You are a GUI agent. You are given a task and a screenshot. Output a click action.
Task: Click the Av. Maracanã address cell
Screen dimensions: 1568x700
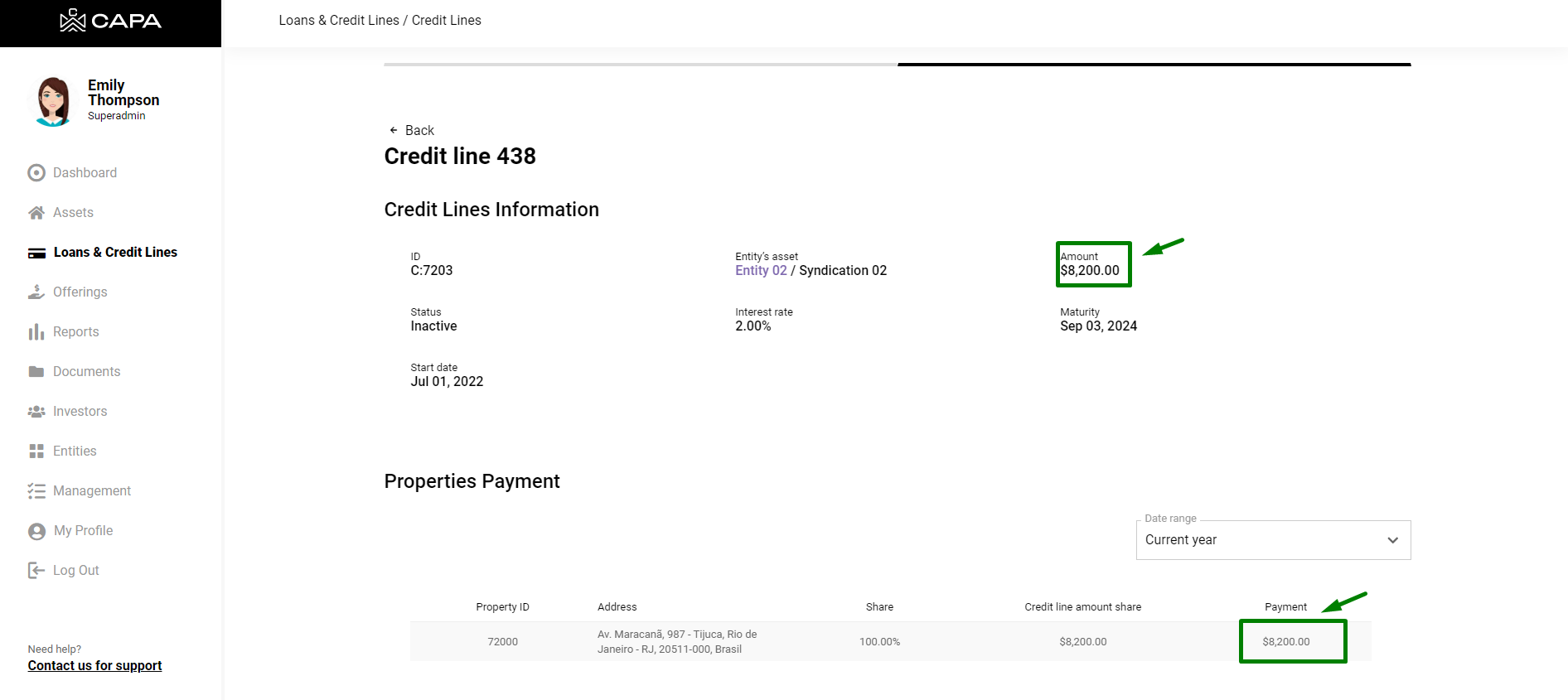pos(677,641)
